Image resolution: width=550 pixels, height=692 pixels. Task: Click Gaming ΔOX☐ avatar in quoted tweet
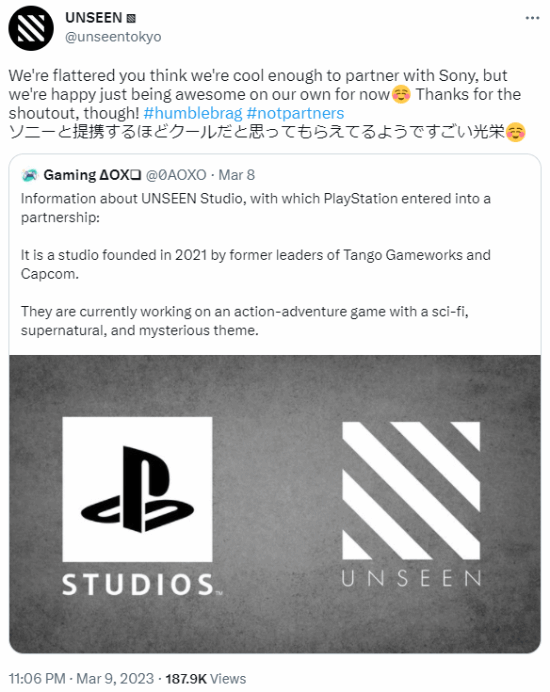30,175
